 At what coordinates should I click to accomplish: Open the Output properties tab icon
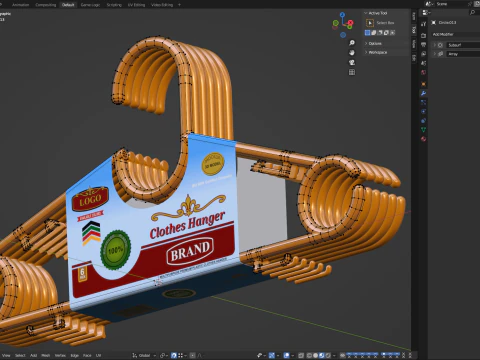click(x=423, y=45)
